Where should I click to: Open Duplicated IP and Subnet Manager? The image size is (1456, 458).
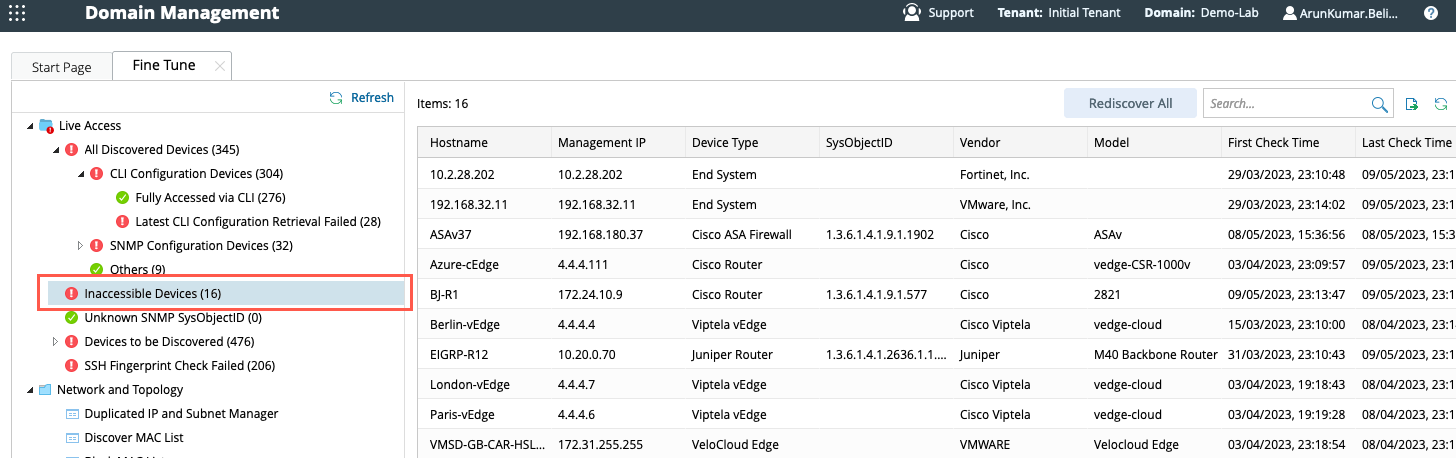click(x=181, y=414)
